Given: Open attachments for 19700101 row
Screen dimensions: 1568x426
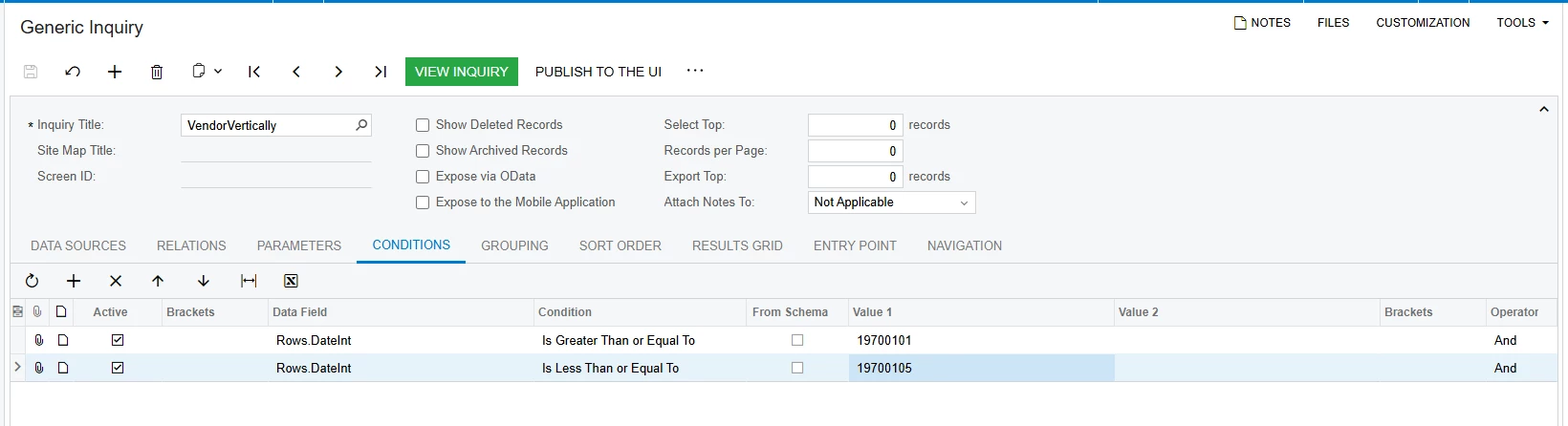Looking at the screenshot, I should point(39,340).
